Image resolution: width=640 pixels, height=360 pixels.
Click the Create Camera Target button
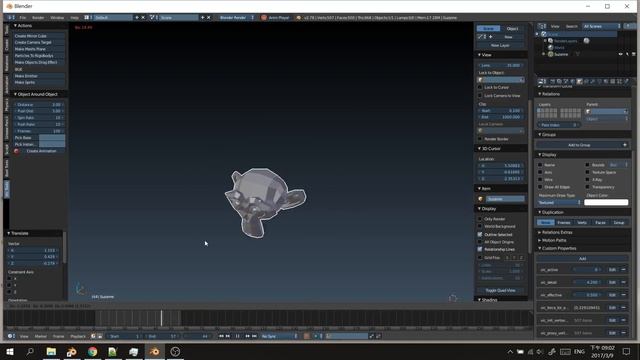click(39, 42)
